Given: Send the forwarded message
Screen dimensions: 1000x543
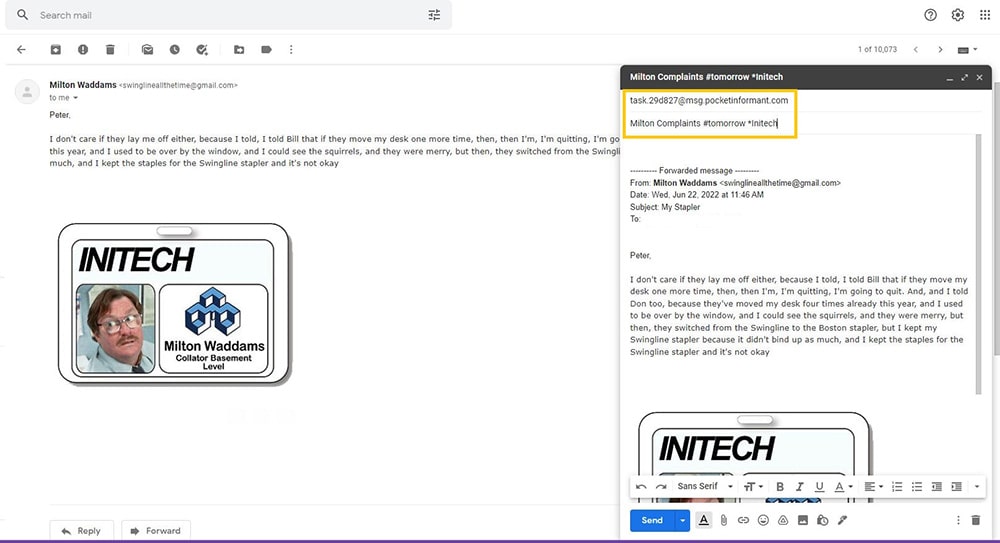Looking at the screenshot, I should coord(652,520).
